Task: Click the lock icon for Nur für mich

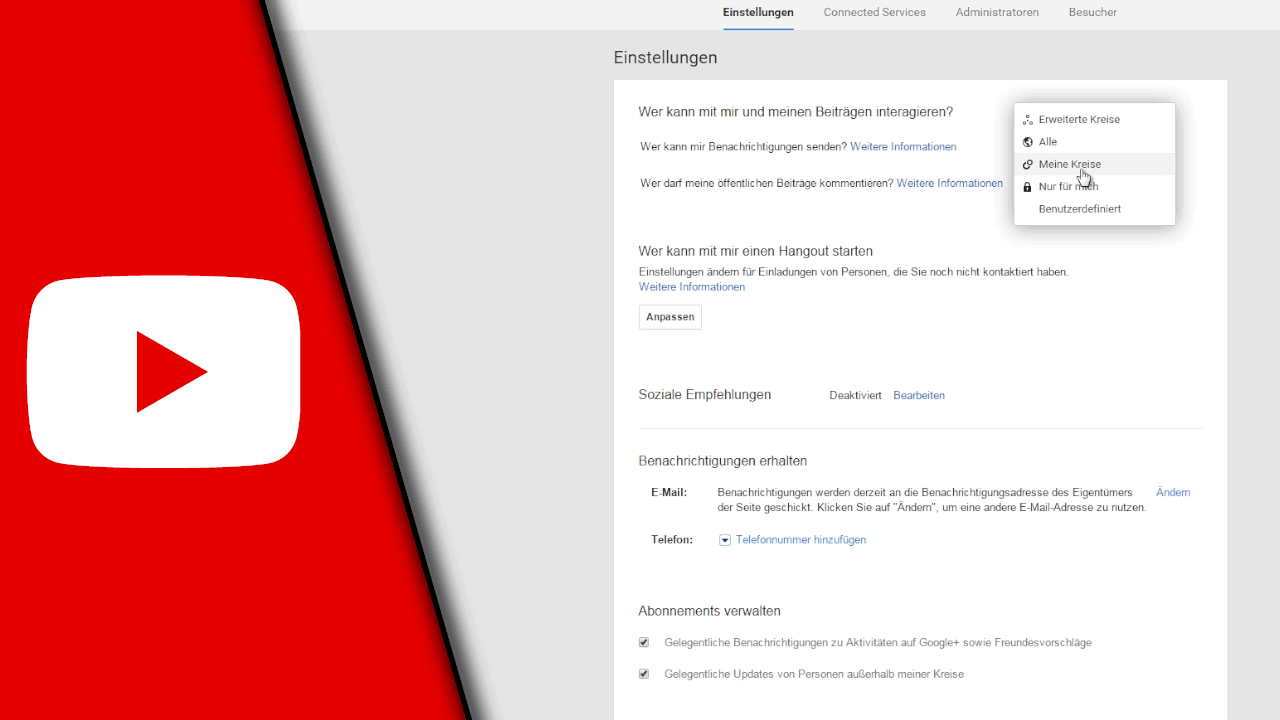Action: coord(1027,187)
